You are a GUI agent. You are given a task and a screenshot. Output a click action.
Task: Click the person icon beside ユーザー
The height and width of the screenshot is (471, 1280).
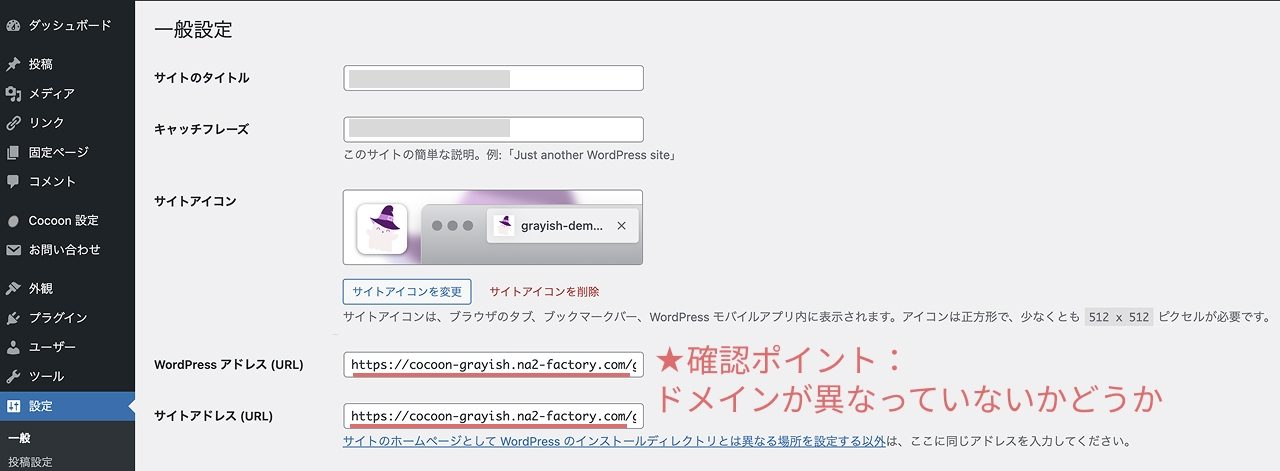pos(13,347)
